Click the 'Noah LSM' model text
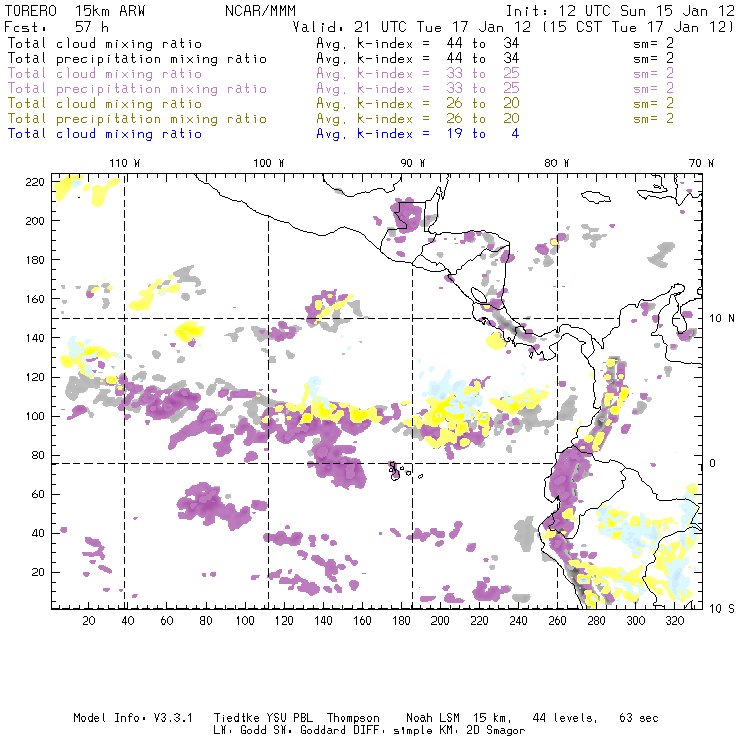The image size is (740, 740). point(433,718)
